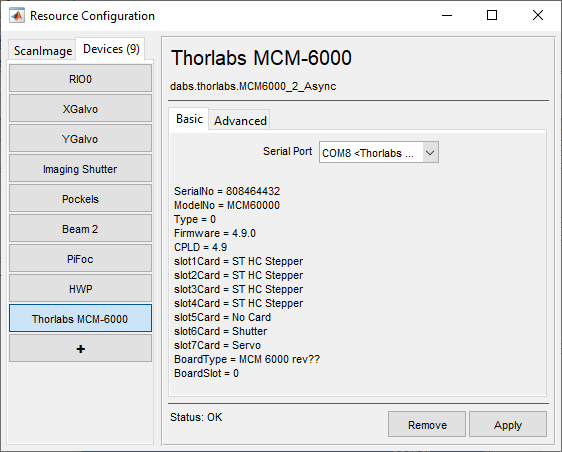
Task: Select the Pockels device
Action: 80,199
